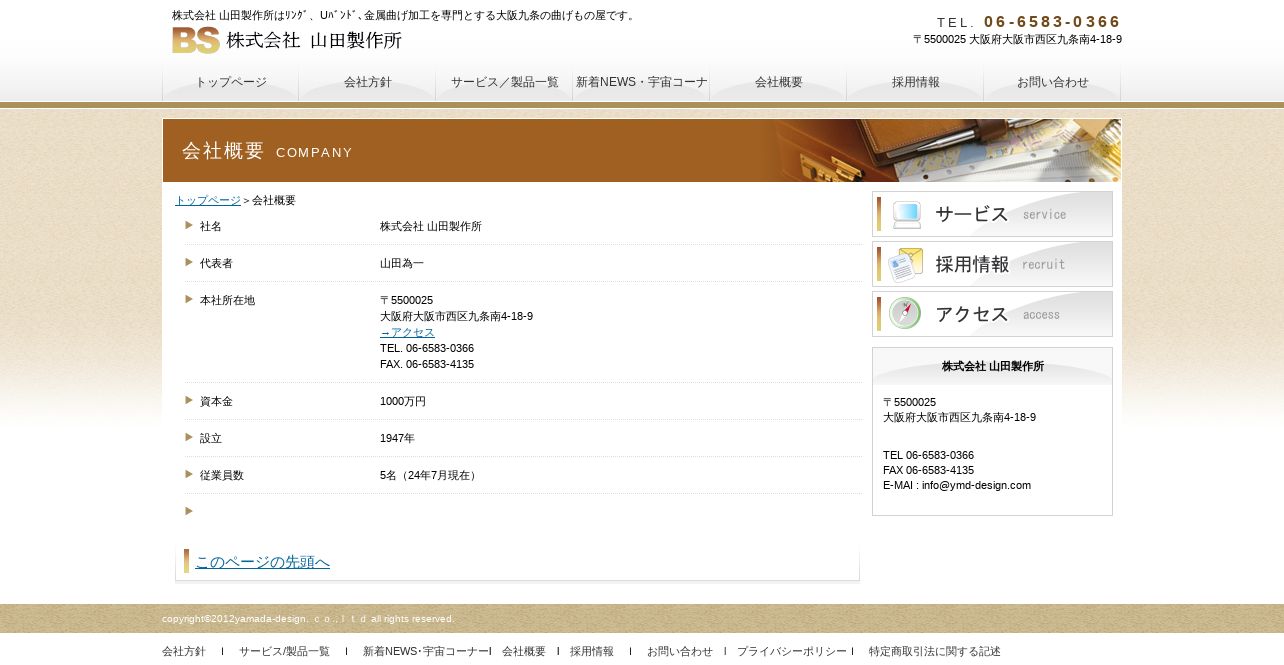Click the computer icon on サービス banner
The width and height of the screenshot is (1284, 665).
point(906,214)
